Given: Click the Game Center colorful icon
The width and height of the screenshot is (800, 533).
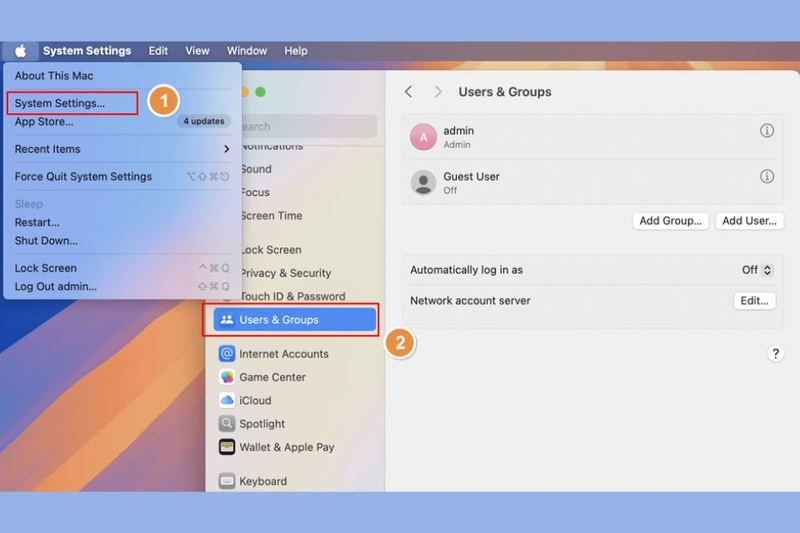Looking at the screenshot, I should [227, 377].
